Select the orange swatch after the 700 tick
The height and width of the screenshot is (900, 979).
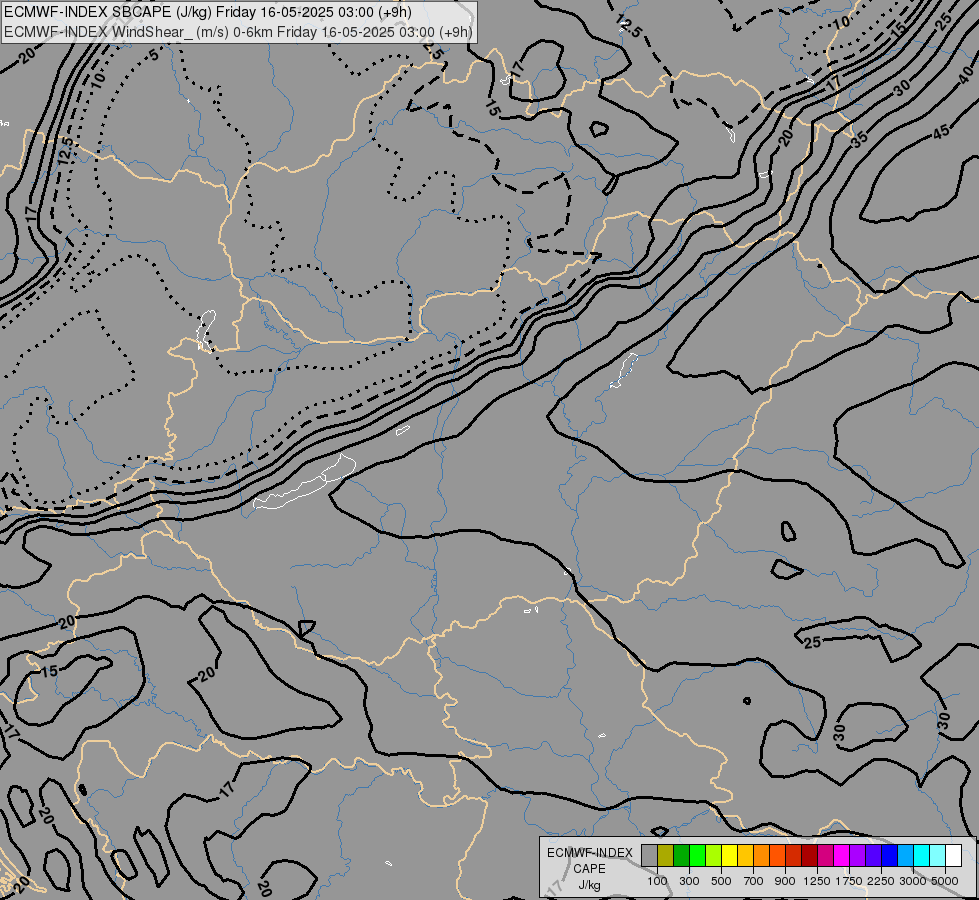coord(761,855)
